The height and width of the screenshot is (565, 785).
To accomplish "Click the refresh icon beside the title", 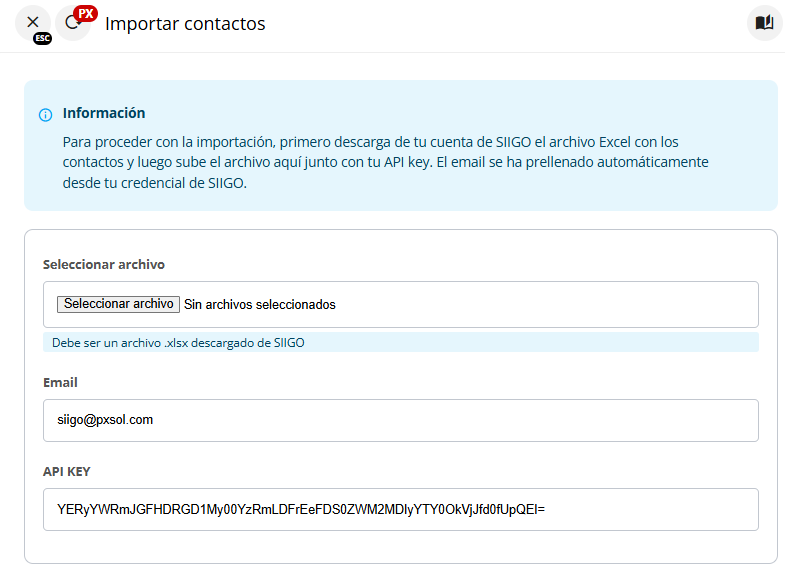I will coord(71,23).
